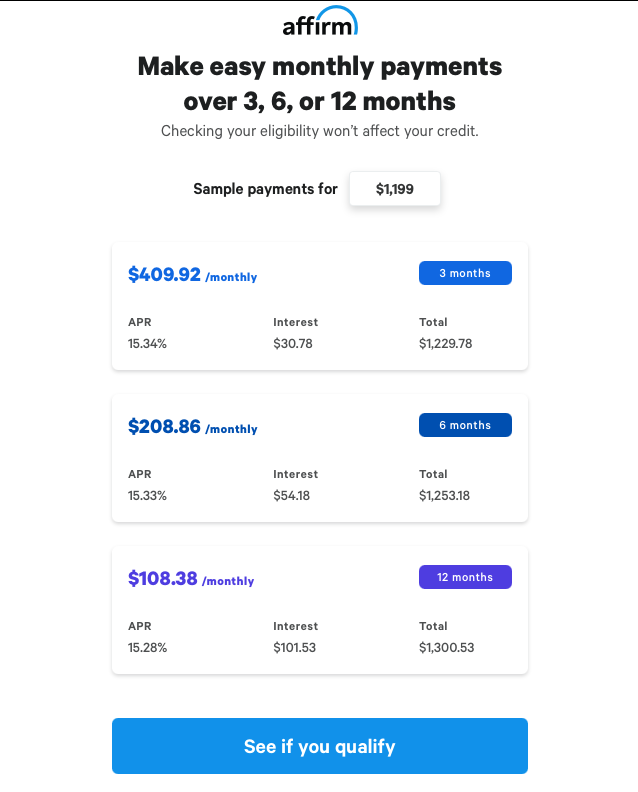Click the 15.34% APR value
638x792 pixels.
click(x=147, y=344)
